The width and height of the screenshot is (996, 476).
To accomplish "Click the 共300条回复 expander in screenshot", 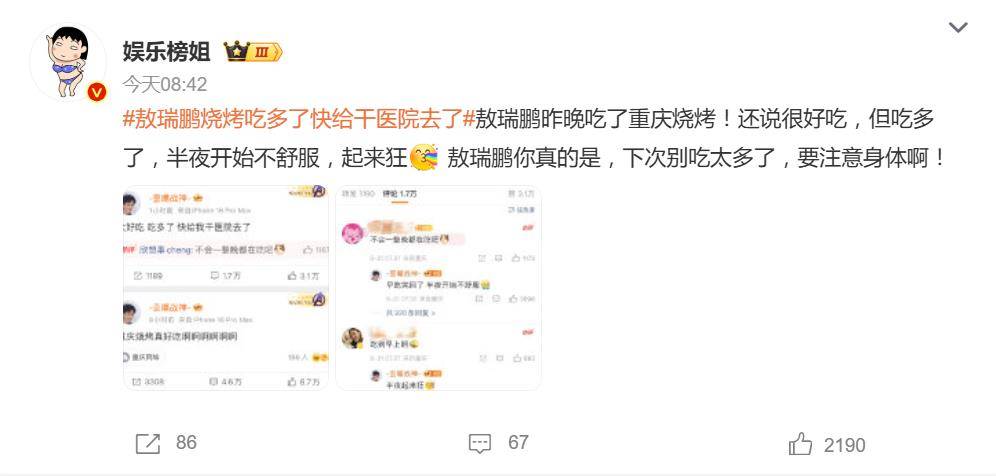I will click(411, 313).
